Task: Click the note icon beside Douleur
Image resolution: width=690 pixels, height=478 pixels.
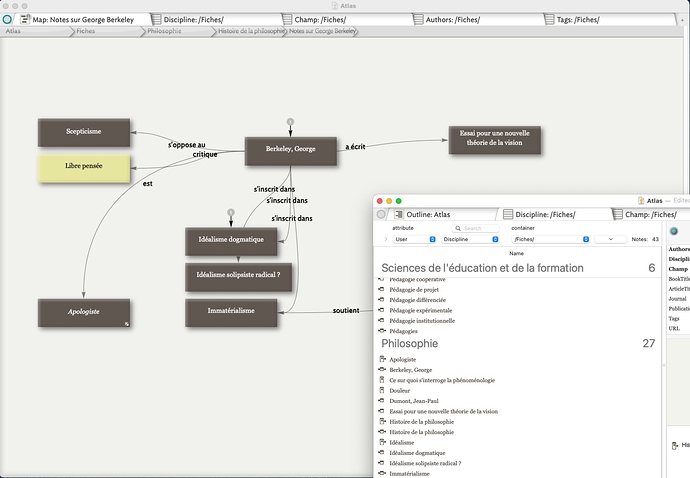Action: point(382,390)
